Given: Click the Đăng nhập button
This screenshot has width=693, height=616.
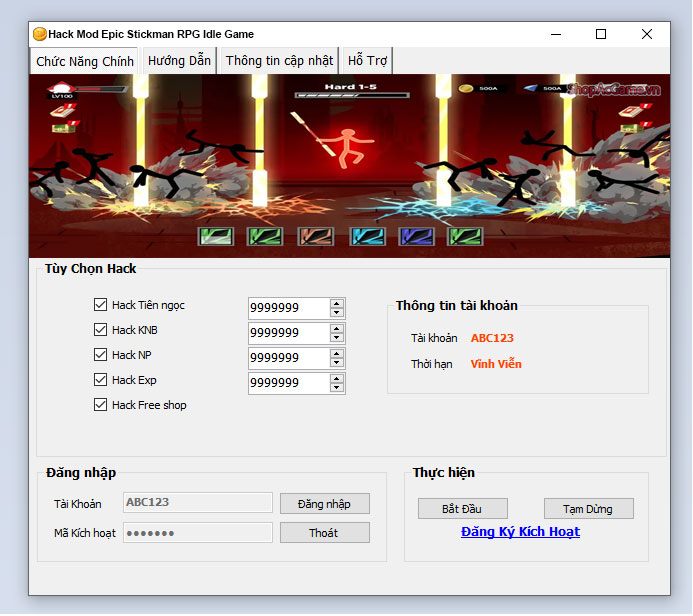Looking at the screenshot, I should coord(325,504).
